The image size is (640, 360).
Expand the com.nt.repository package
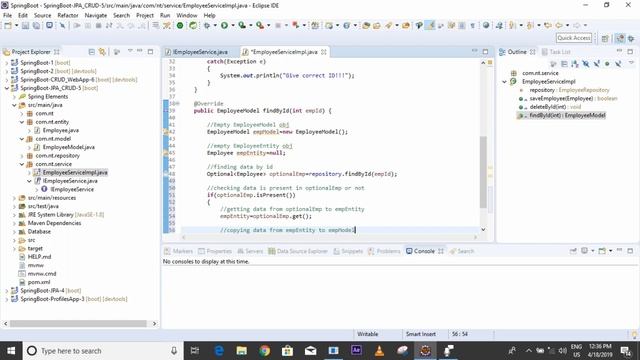(x=22, y=156)
